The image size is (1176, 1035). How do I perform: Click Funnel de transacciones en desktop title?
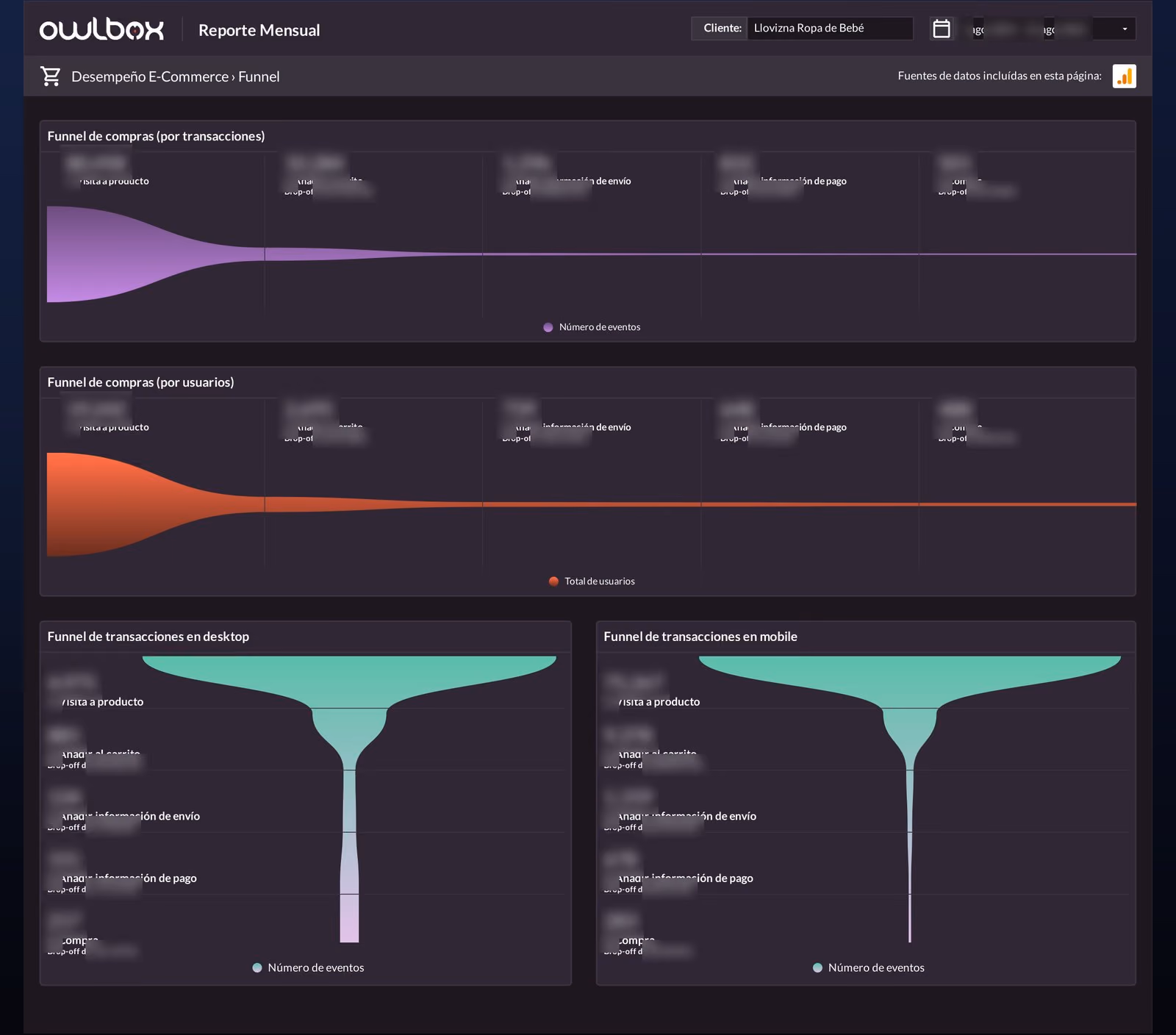pyautogui.click(x=148, y=637)
